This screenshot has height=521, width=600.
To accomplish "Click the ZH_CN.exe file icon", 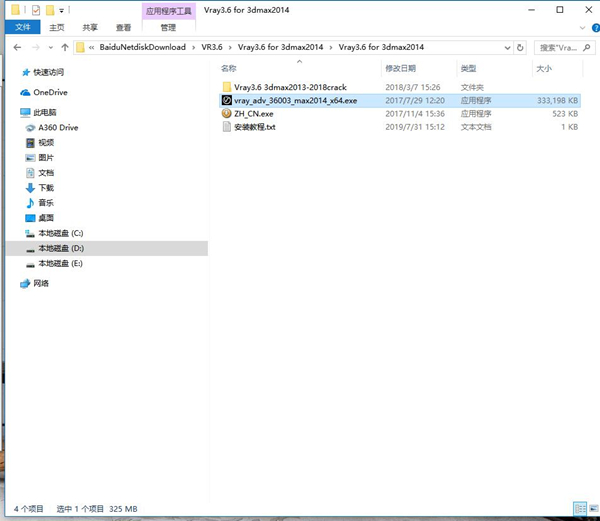I will point(227,114).
